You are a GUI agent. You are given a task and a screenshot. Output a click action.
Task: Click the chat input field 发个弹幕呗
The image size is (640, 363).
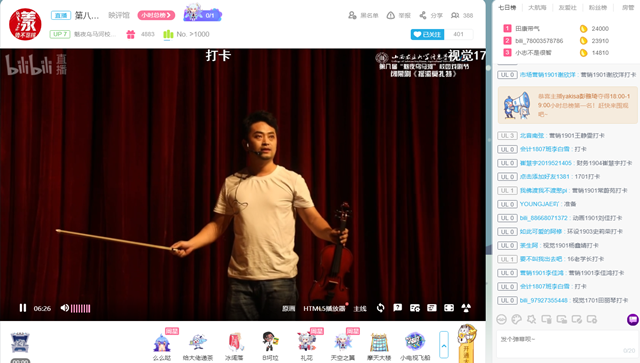[567, 345]
